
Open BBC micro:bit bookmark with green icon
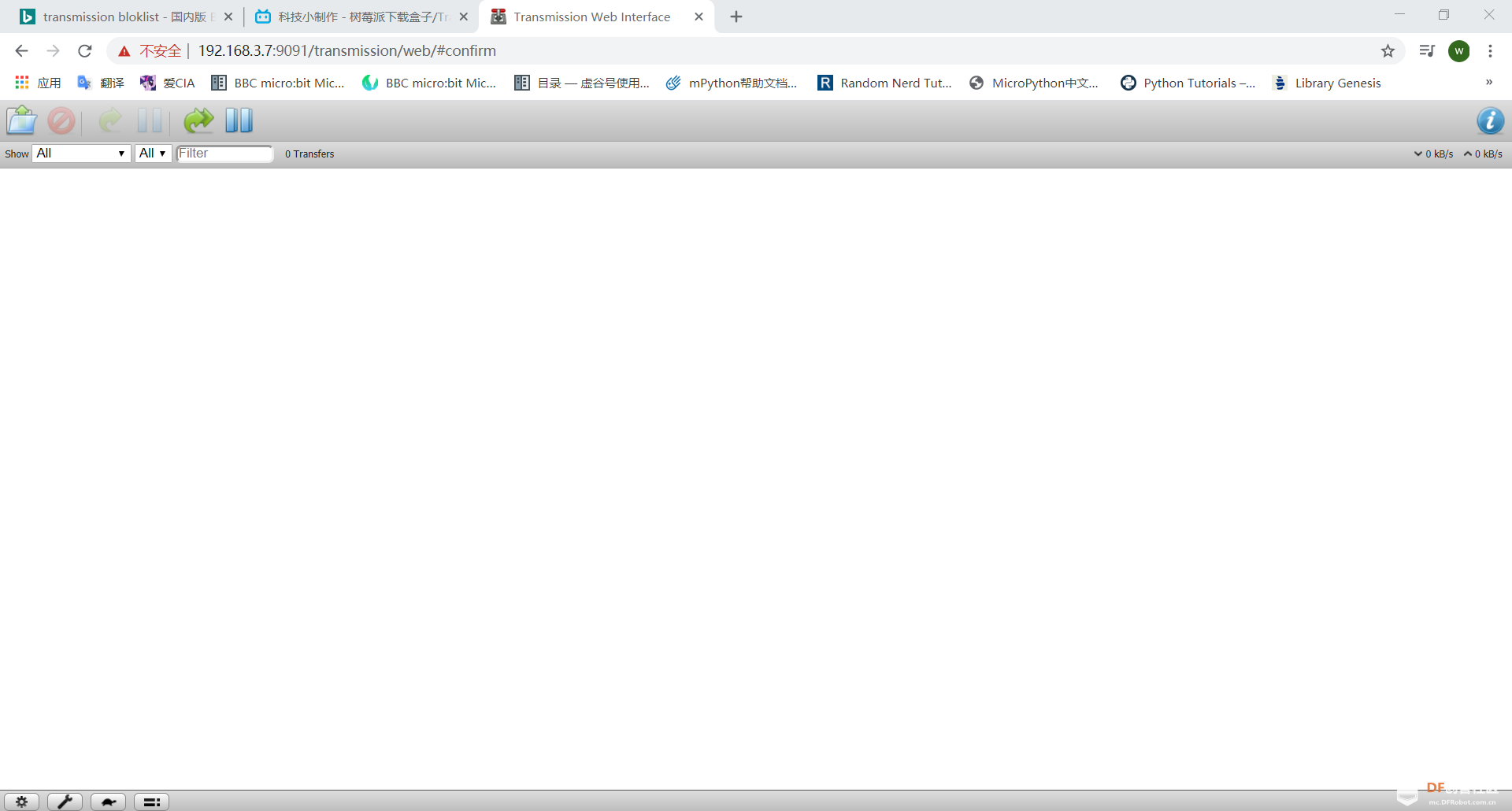tap(429, 83)
